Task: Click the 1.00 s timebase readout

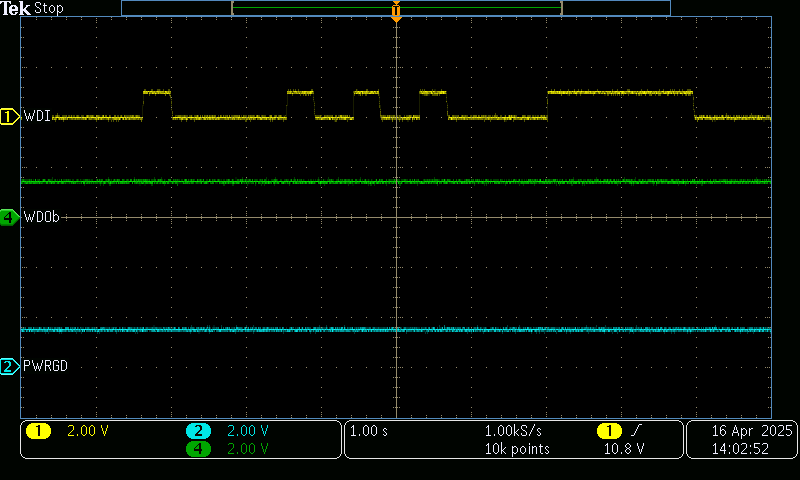Action: [369, 431]
